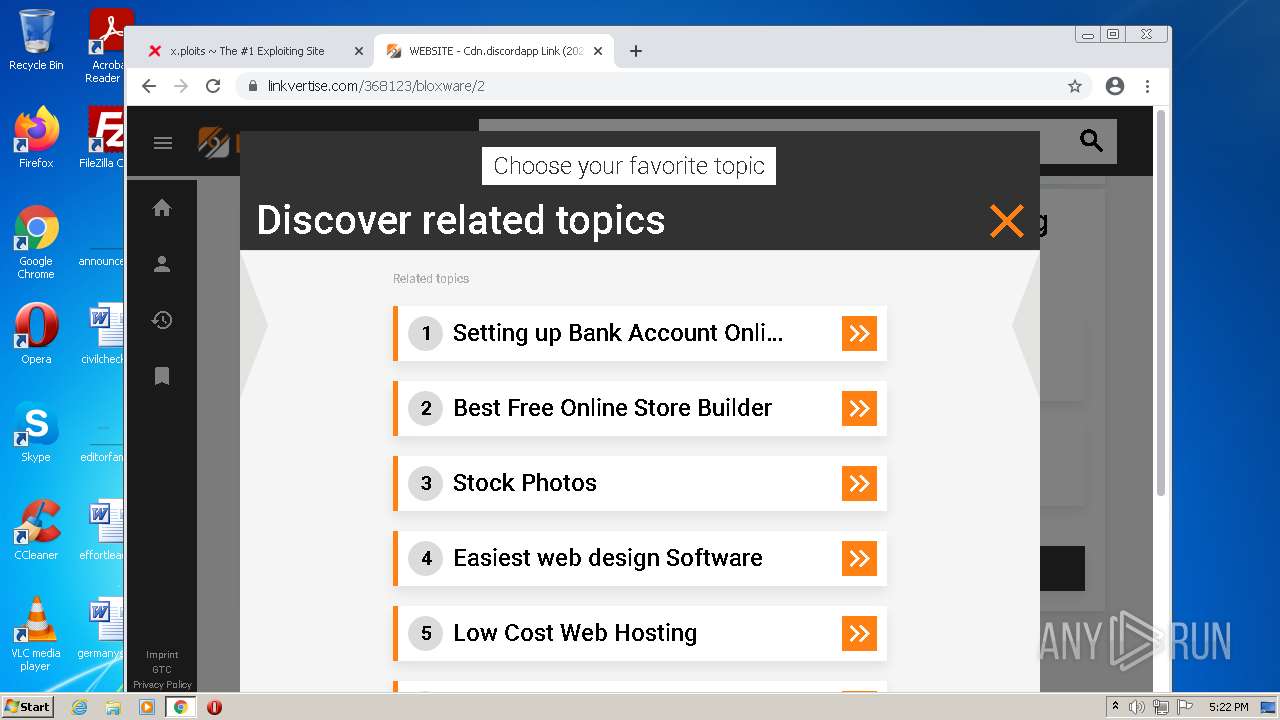Open CCleaner desktop shortcut
This screenshot has height=720, width=1280.
(x=36, y=529)
